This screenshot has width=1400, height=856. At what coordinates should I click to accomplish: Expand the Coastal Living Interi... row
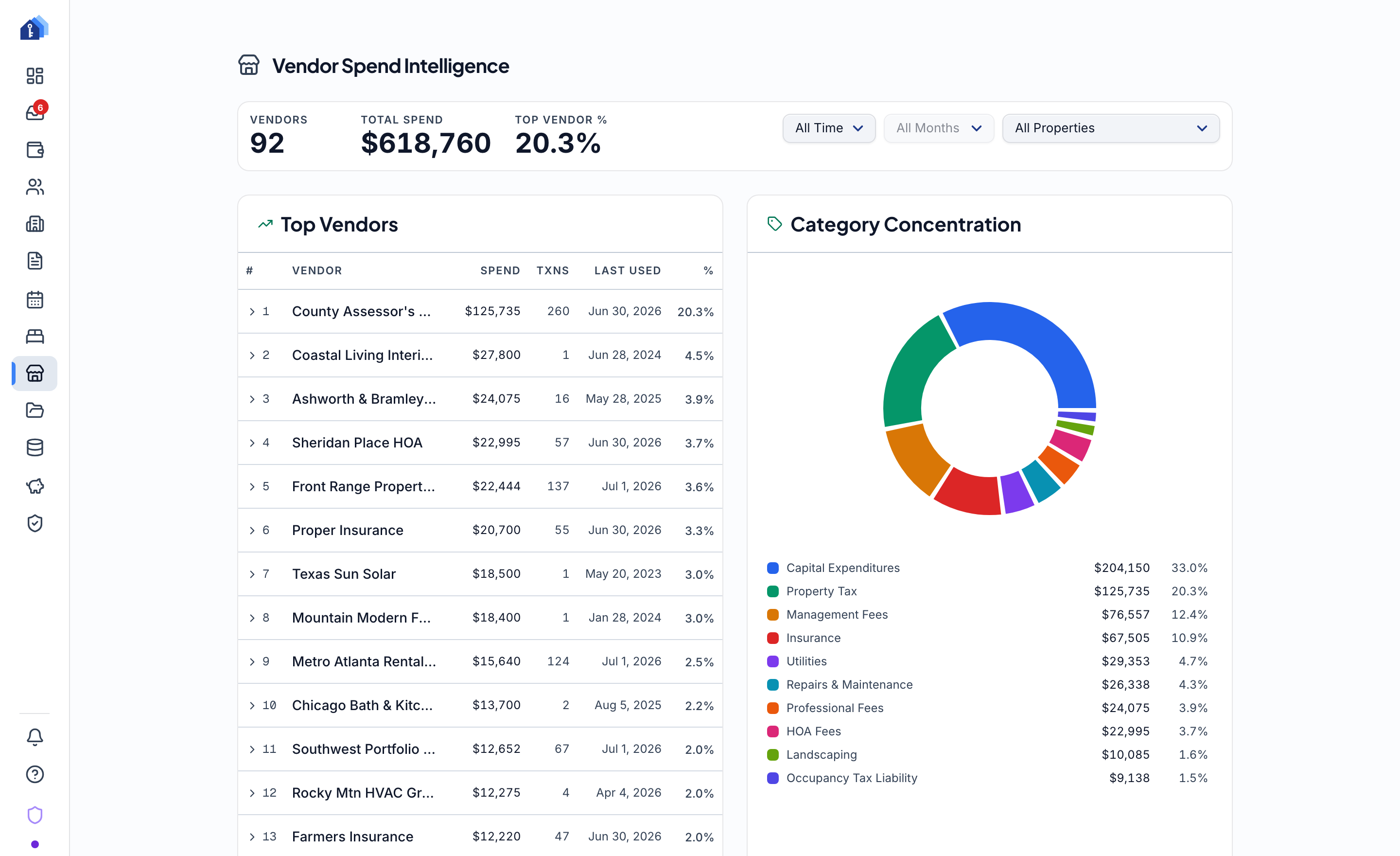(252, 355)
